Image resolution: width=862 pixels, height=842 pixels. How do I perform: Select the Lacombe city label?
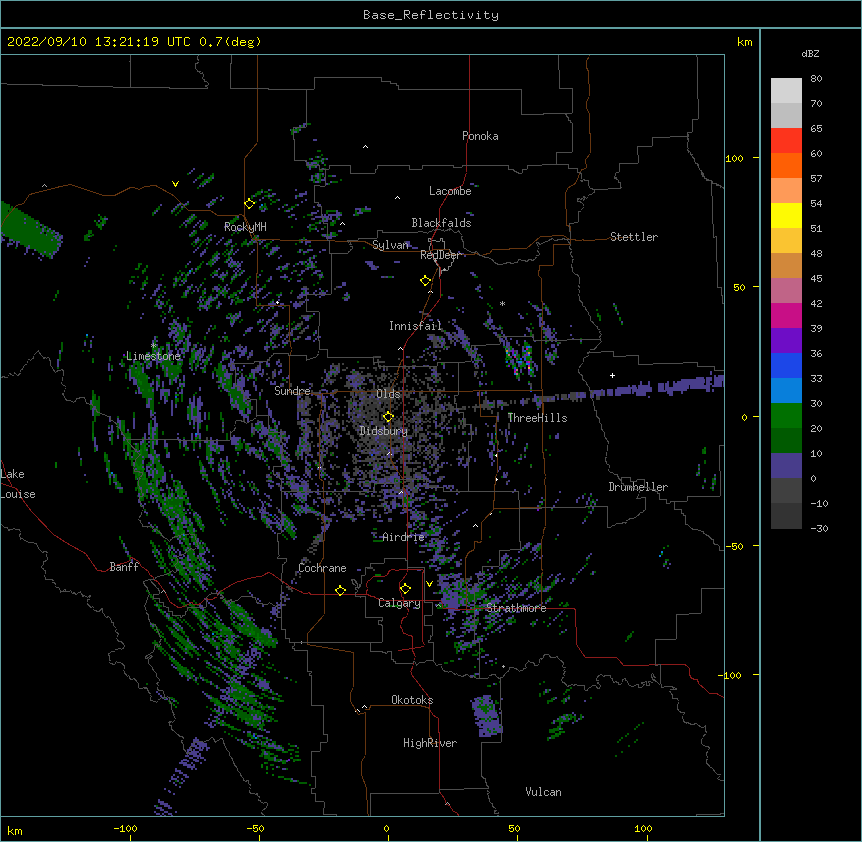tap(450, 191)
